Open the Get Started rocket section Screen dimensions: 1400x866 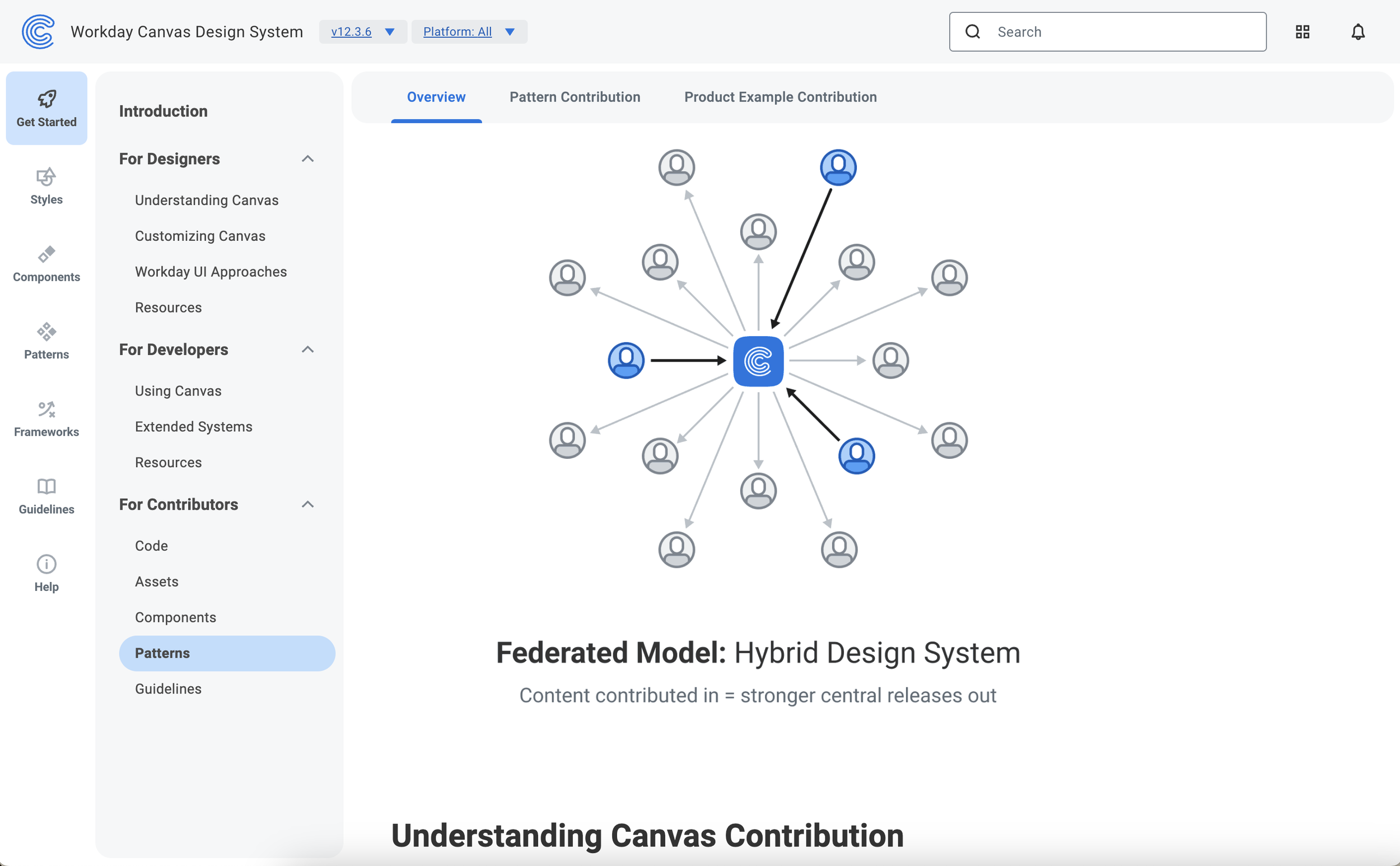(46, 108)
